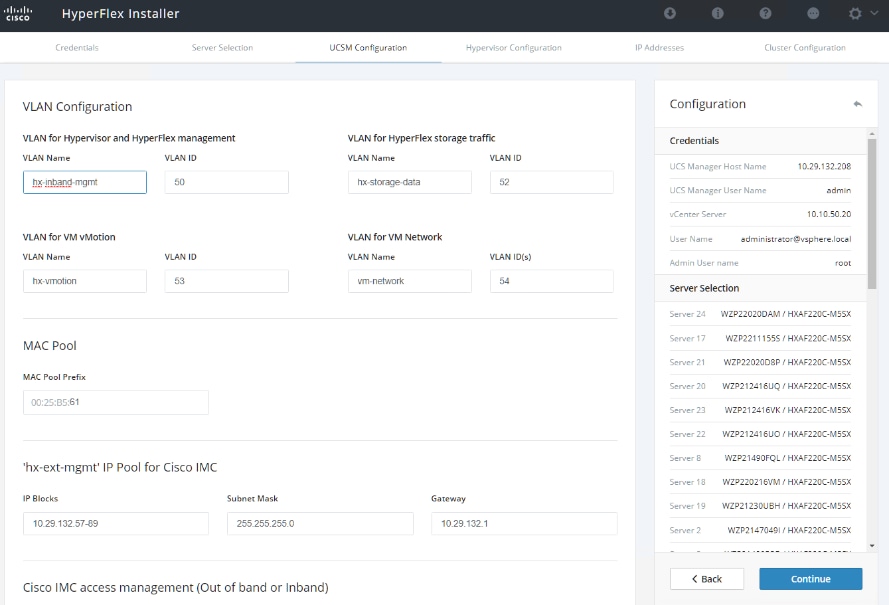This screenshot has height=605, width=889.
Task: Click the VLAN Configuration heading
Action: click(77, 107)
